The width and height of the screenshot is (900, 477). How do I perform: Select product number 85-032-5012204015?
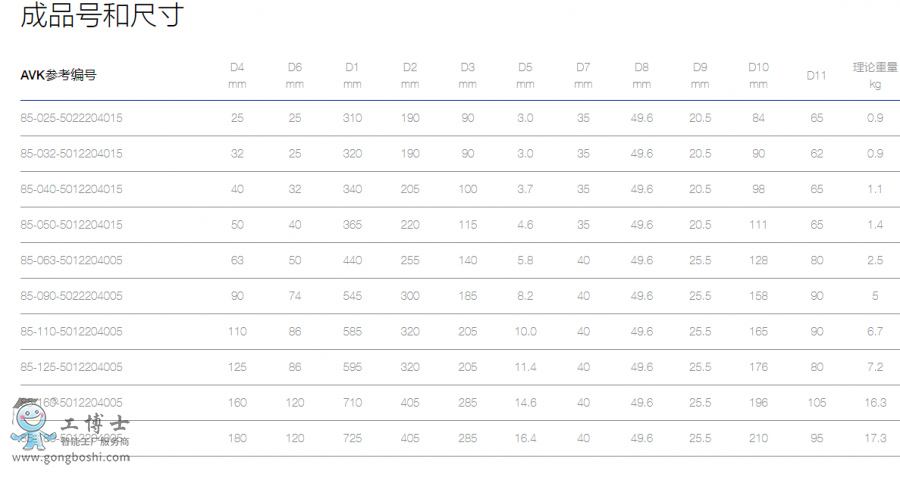(x=72, y=154)
